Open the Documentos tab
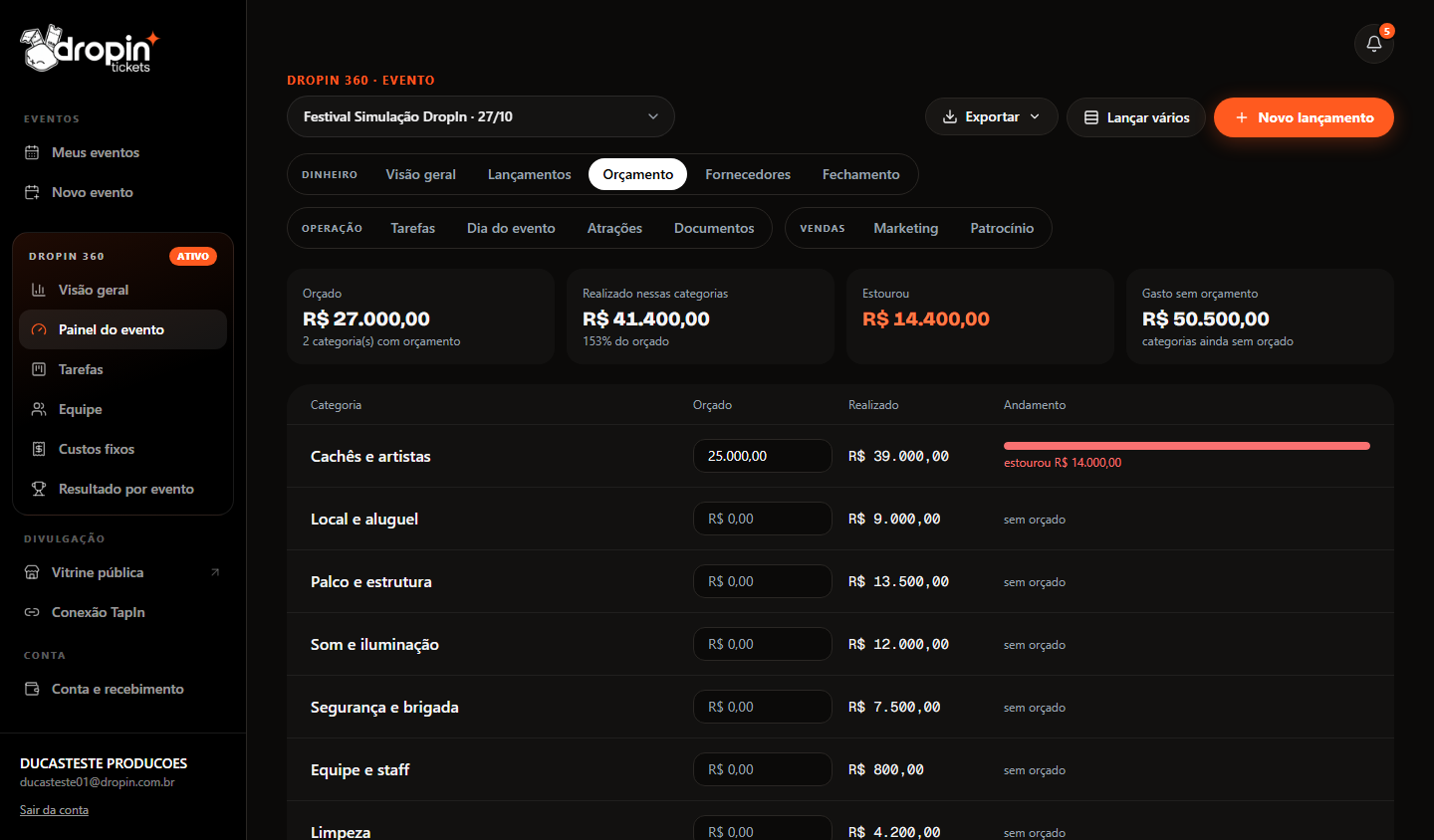Screen dimensions: 1434x840 [714, 228]
